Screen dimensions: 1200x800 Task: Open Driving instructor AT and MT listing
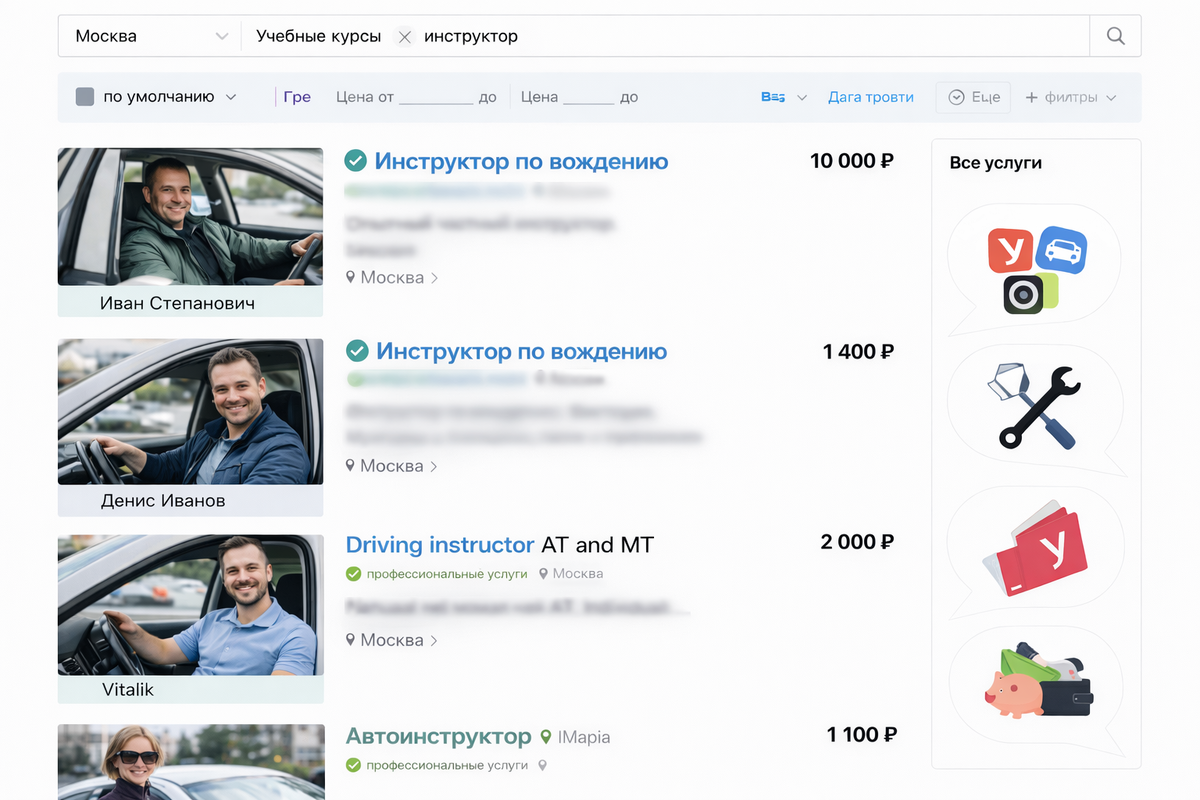point(499,545)
